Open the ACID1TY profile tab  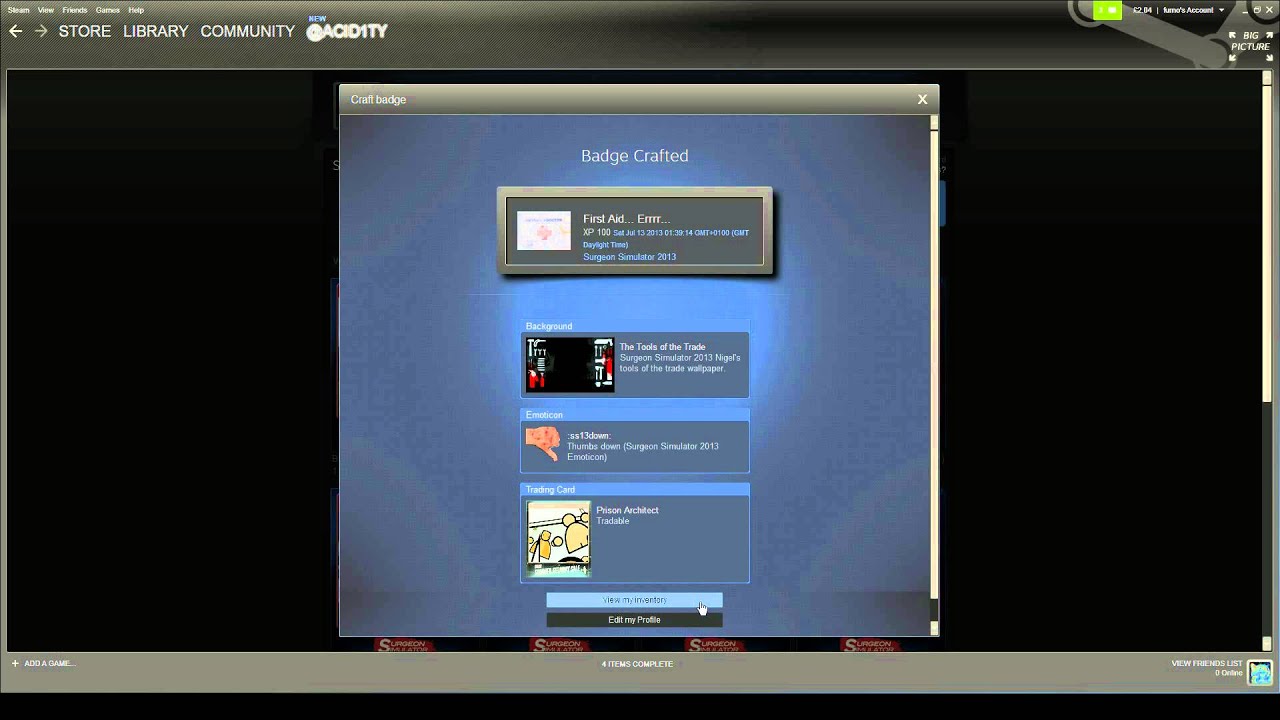[347, 31]
